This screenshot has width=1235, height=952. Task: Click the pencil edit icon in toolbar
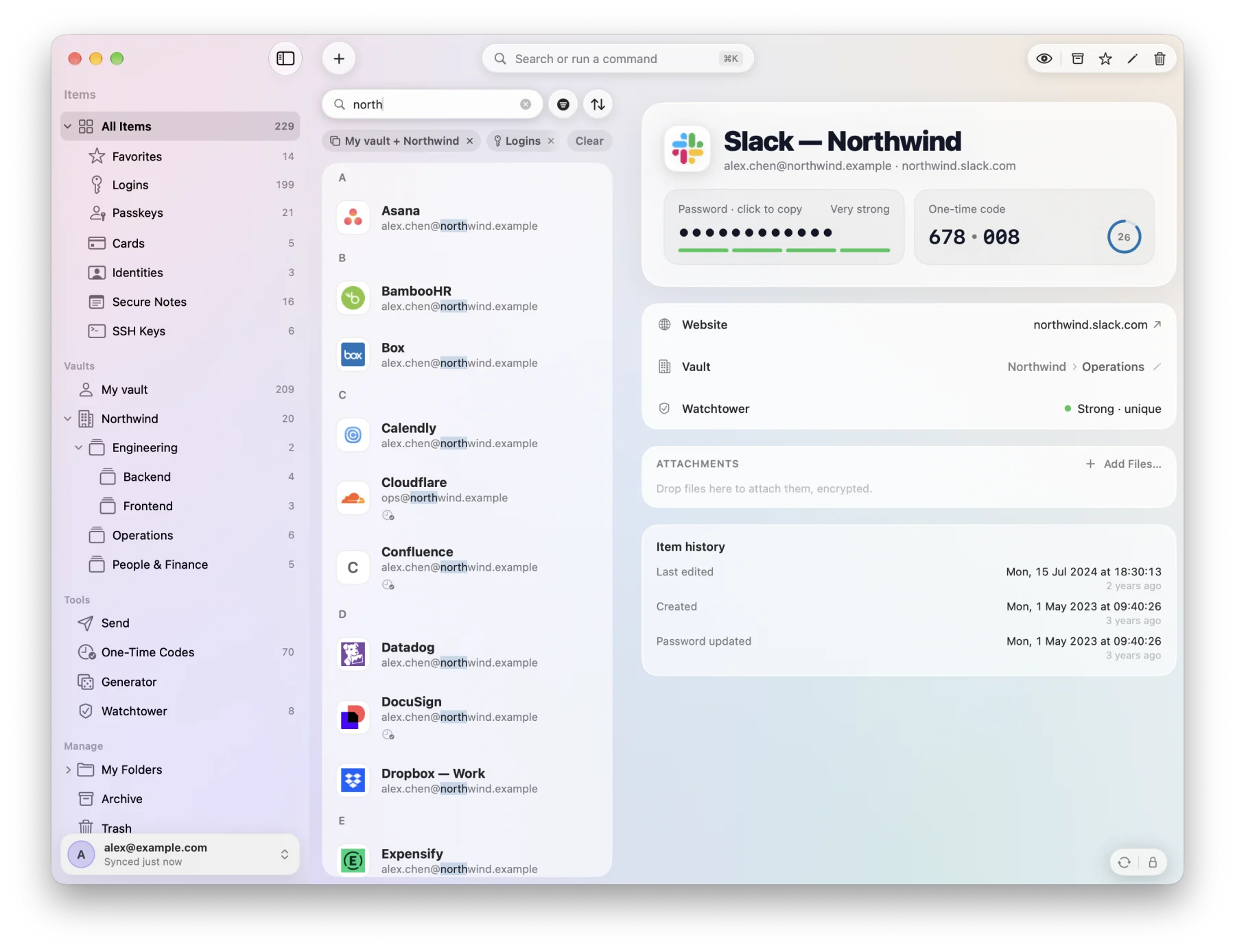[x=1133, y=59]
